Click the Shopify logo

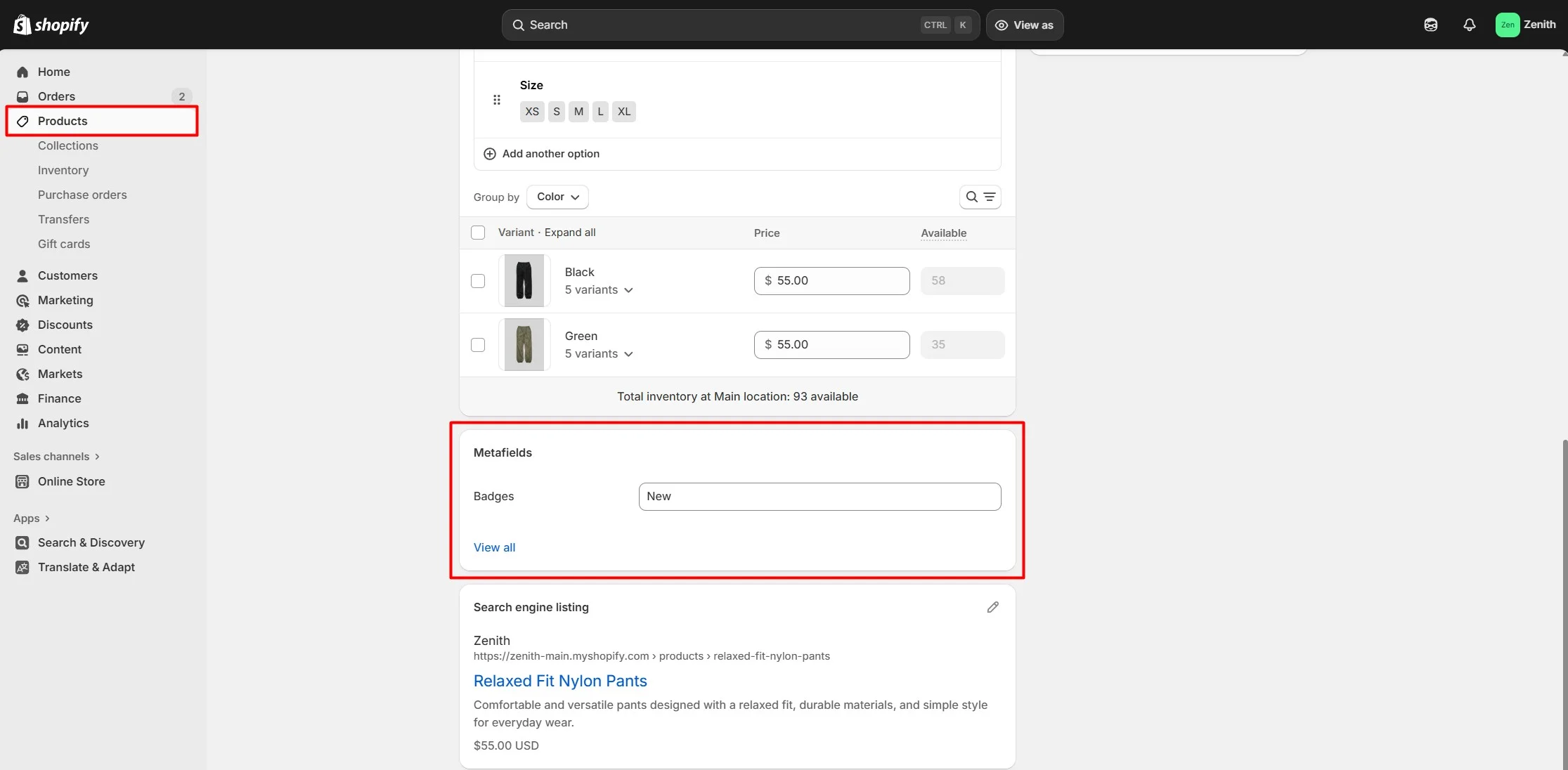point(51,25)
